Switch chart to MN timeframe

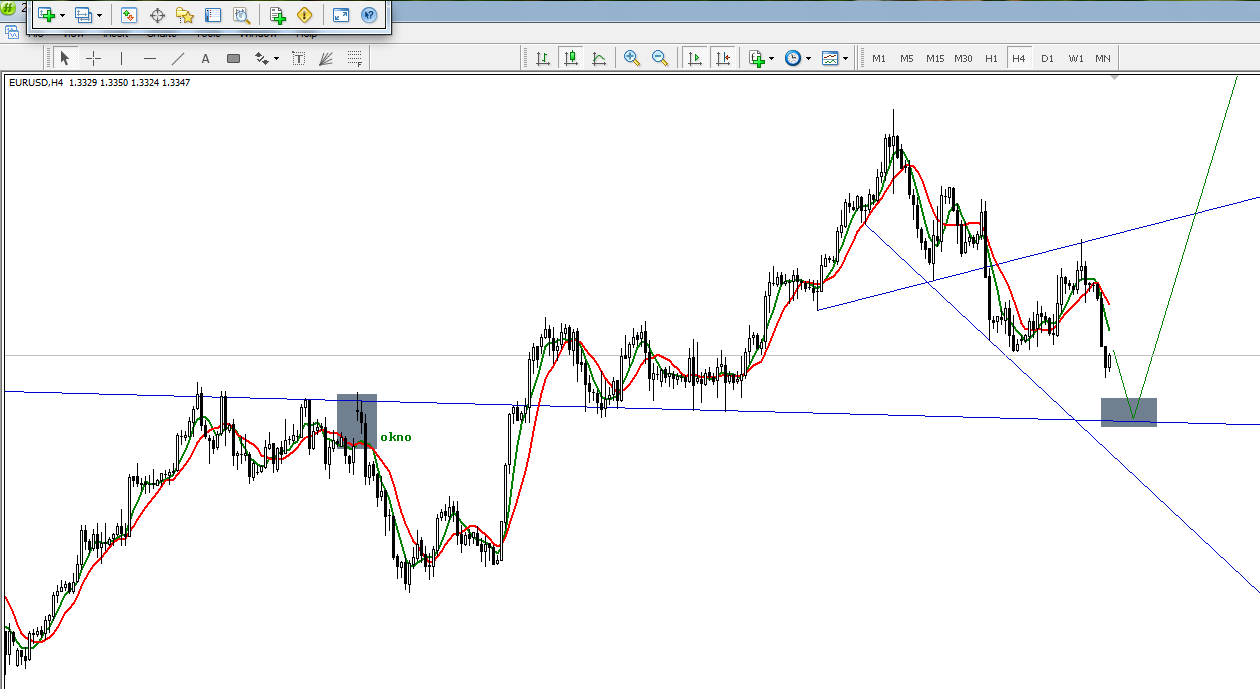pos(1103,59)
